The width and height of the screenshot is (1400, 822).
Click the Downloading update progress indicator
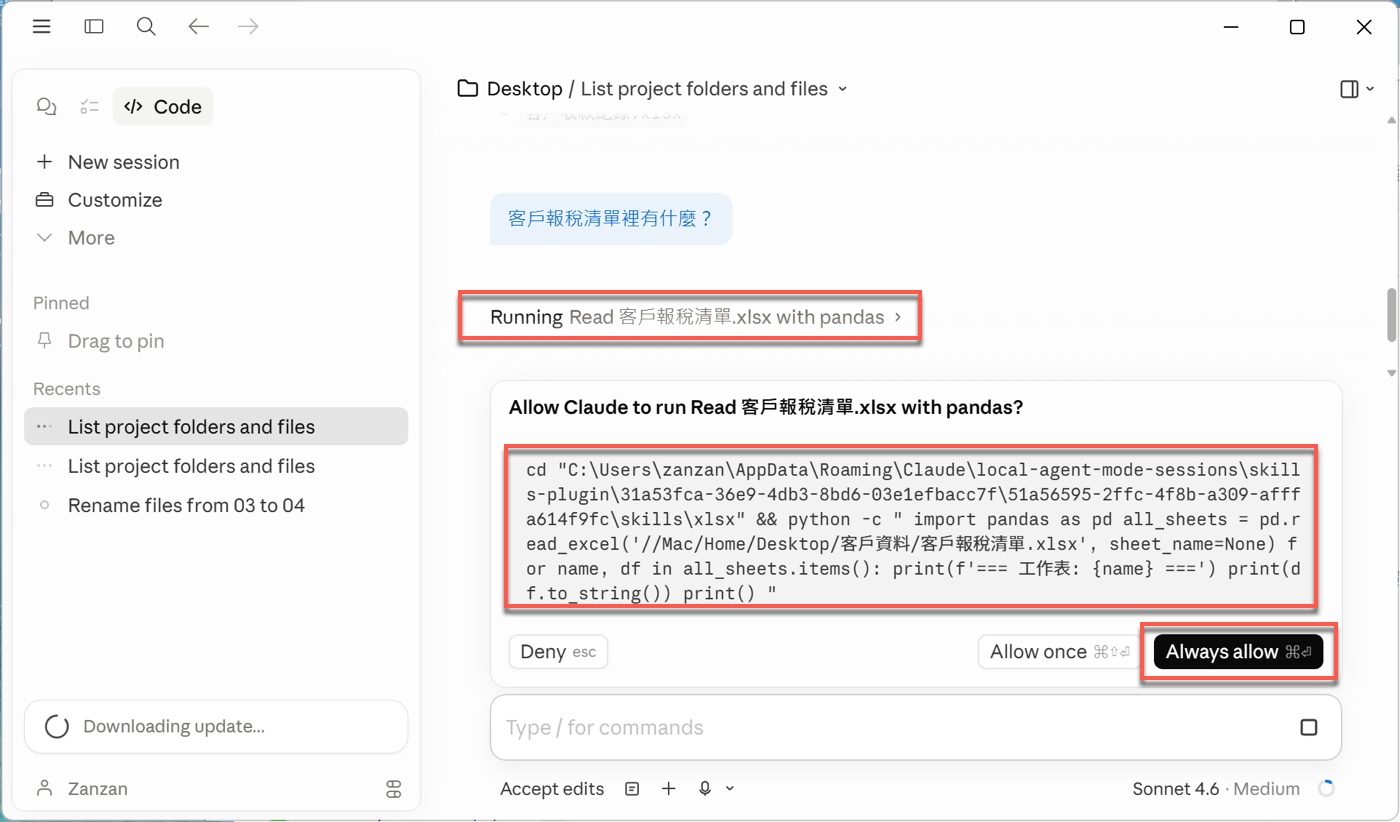[56, 726]
